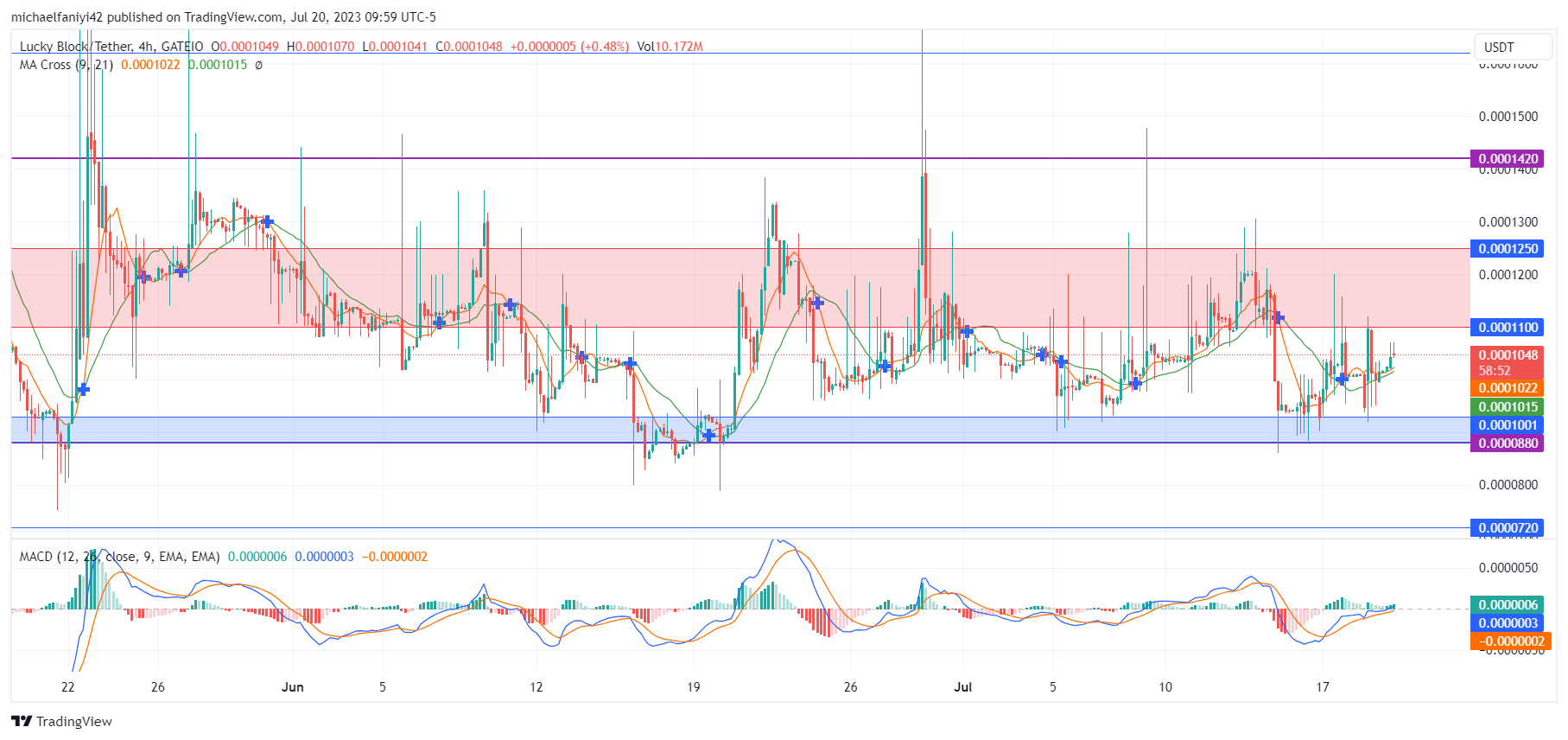The image size is (1568, 740).
Task: Click the TradingView logo icon
Action: click(22, 721)
